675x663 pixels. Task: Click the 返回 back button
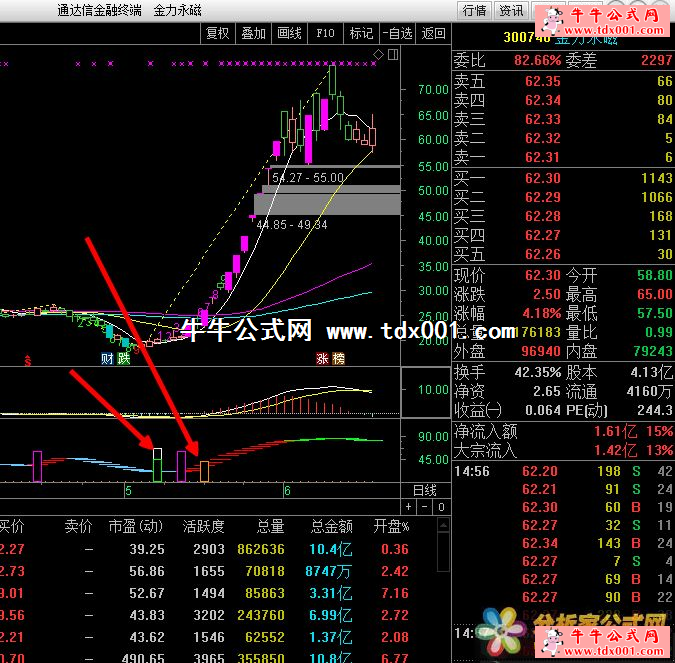pyautogui.click(x=433, y=34)
